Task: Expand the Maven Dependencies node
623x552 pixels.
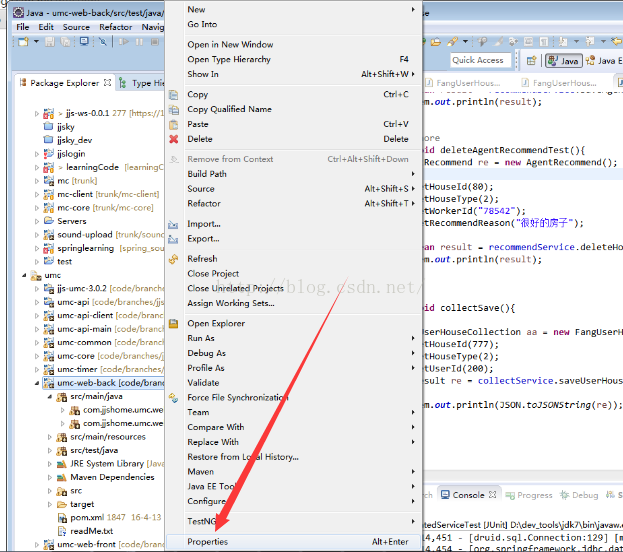Action: pos(50,477)
